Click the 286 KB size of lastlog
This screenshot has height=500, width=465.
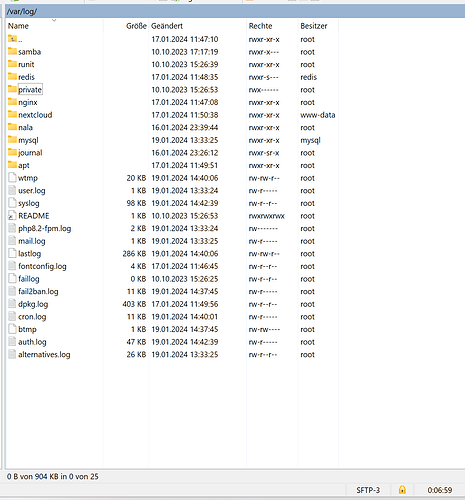pyautogui.click(x=134, y=254)
